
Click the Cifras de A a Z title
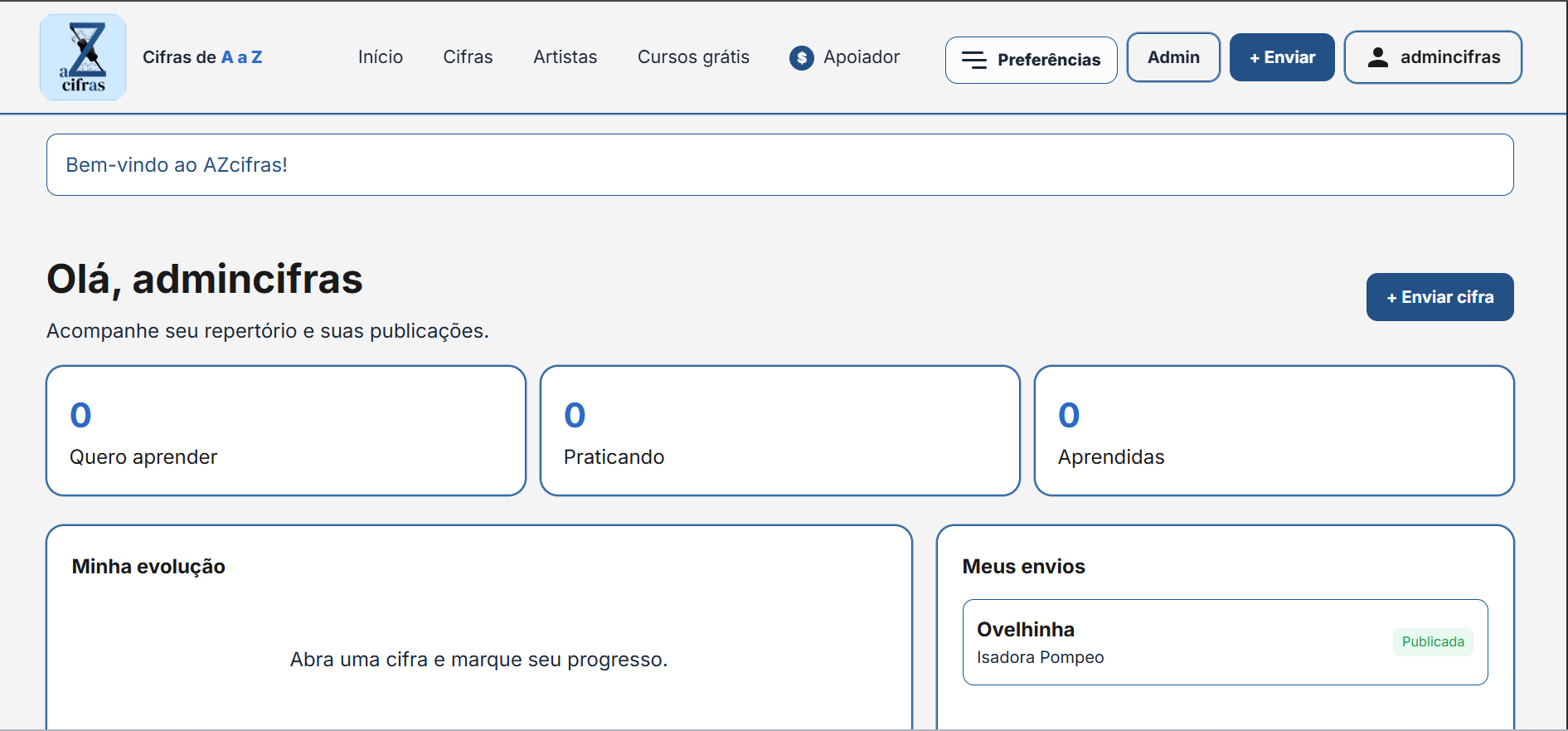pos(202,57)
